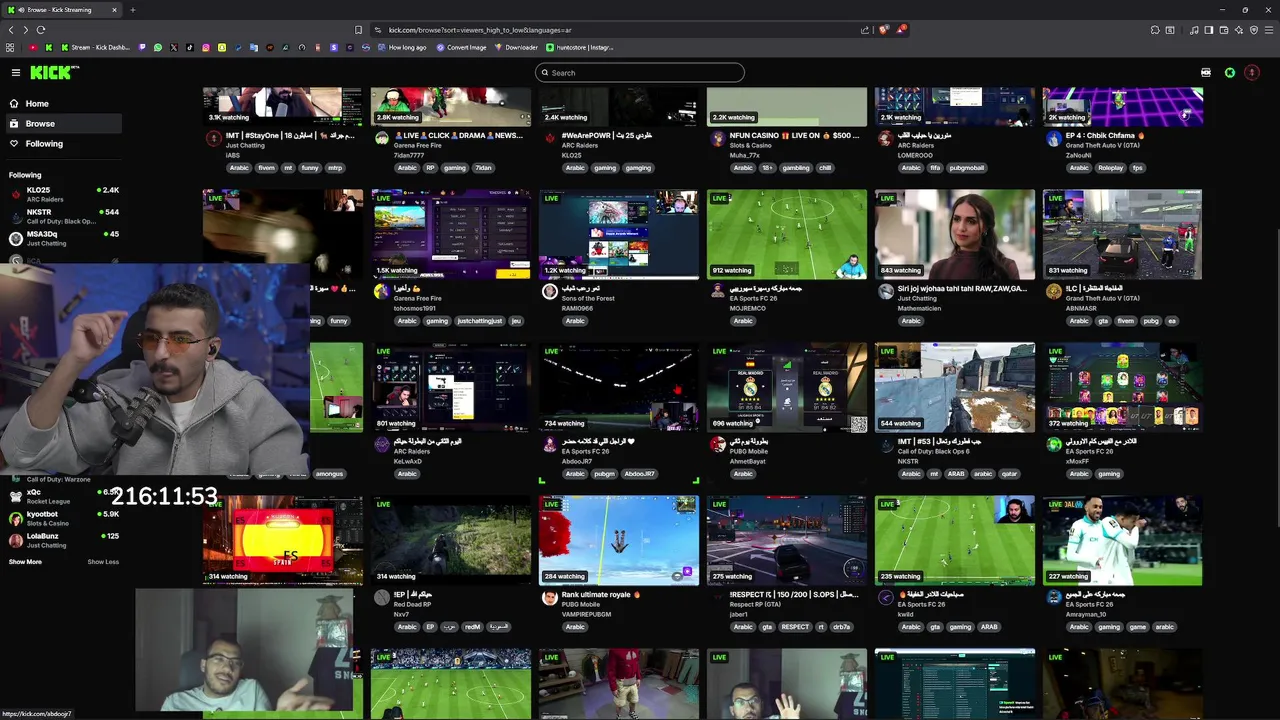
Task: Open the X (Twitter) bookmark icon
Action: coord(174,47)
